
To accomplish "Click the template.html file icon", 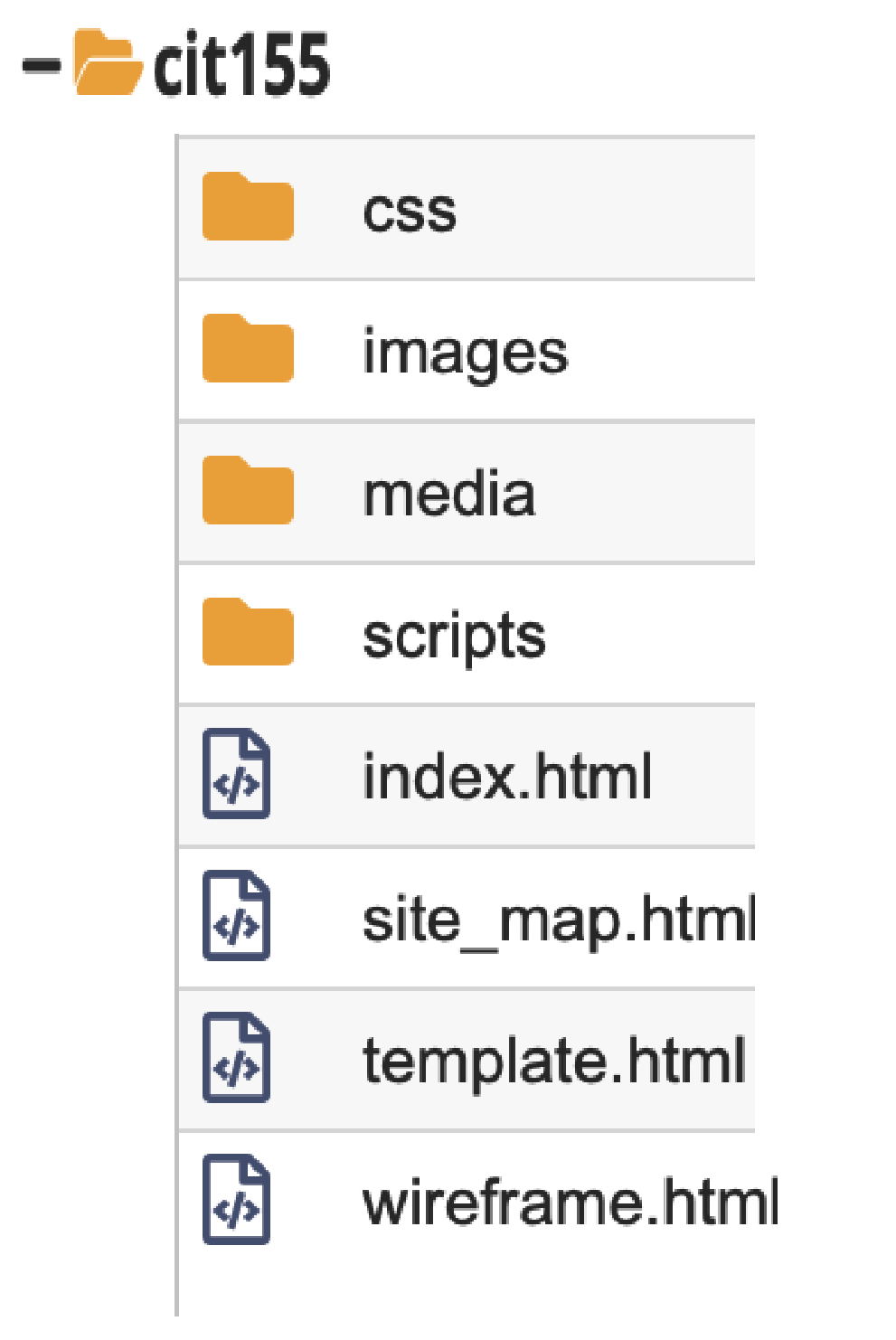I will point(237,1058).
